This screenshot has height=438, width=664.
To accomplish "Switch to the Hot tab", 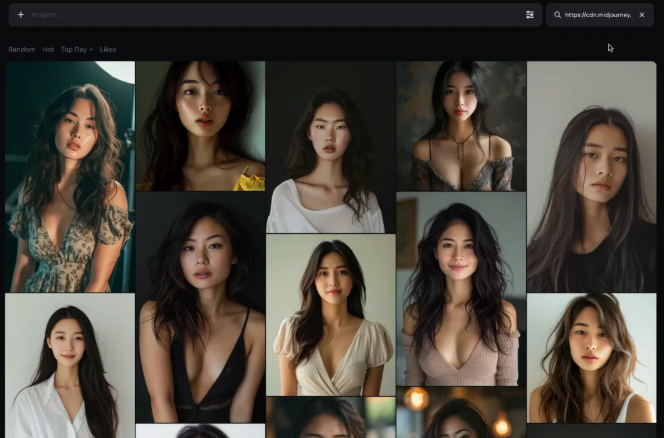I will pos(48,50).
